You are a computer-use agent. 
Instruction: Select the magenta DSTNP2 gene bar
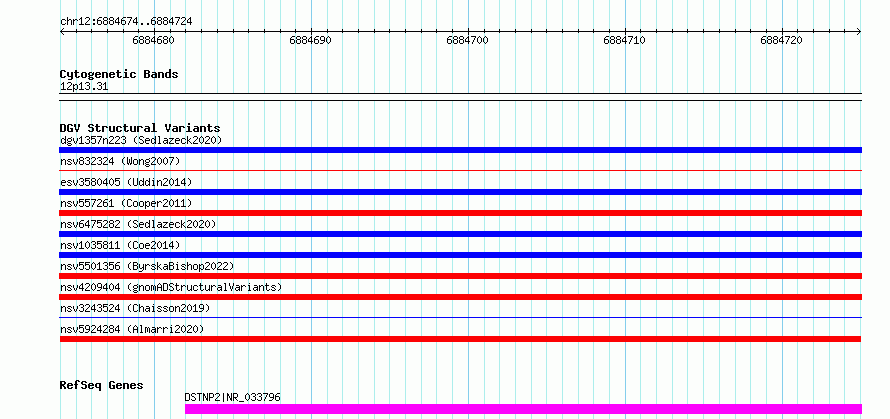pyautogui.click(x=523, y=409)
